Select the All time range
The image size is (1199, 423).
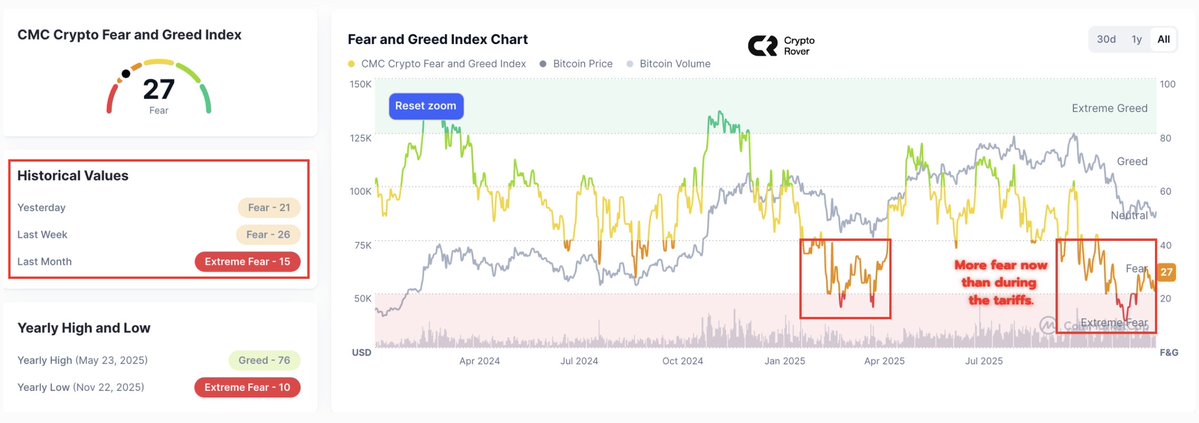pyautogui.click(x=1163, y=39)
